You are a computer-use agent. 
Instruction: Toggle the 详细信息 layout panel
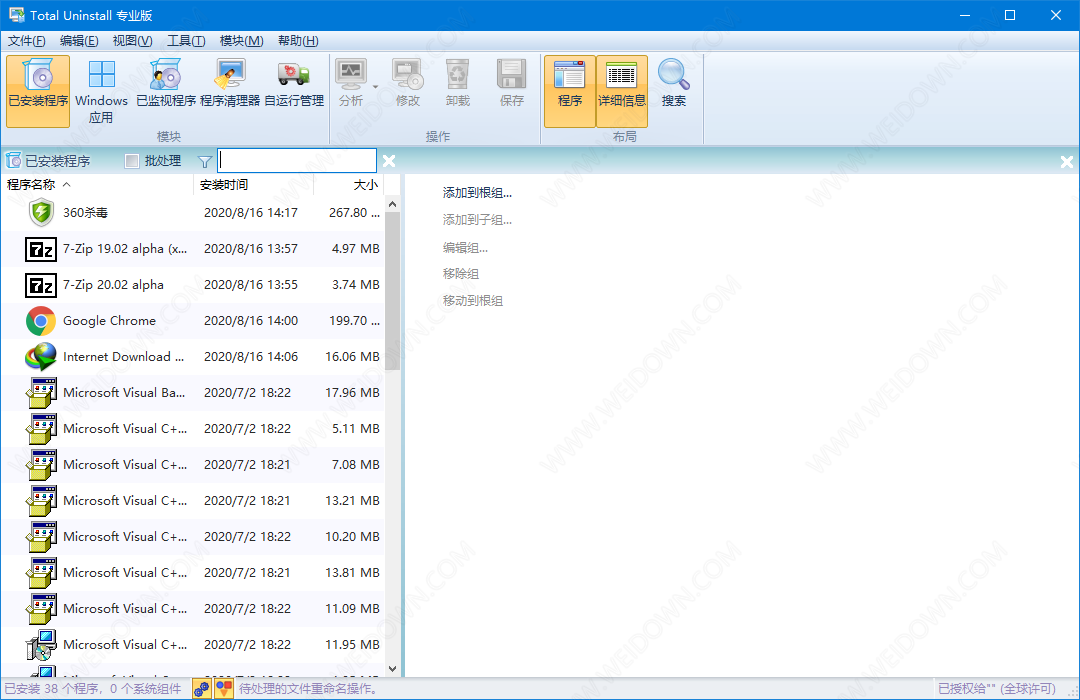tap(622, 91)
